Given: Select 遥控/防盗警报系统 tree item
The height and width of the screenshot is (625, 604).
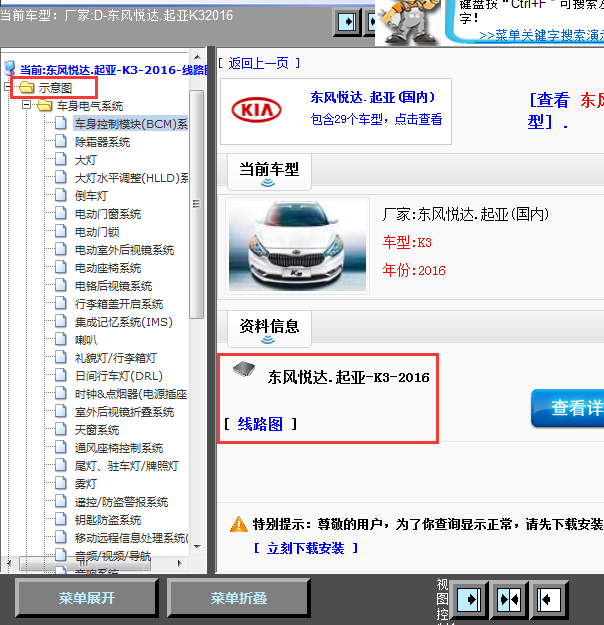Looking at the screenshot, I should click(x=121, y=501).
